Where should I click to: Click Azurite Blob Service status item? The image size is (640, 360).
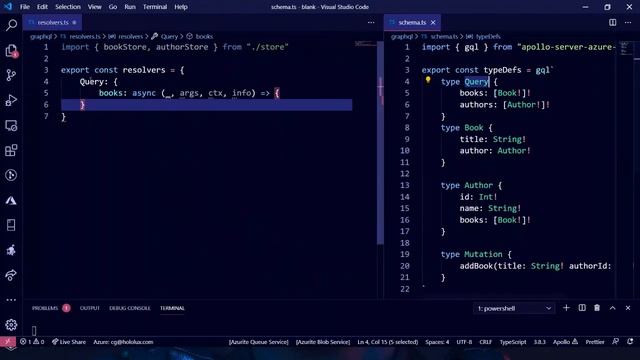(322, 342)
